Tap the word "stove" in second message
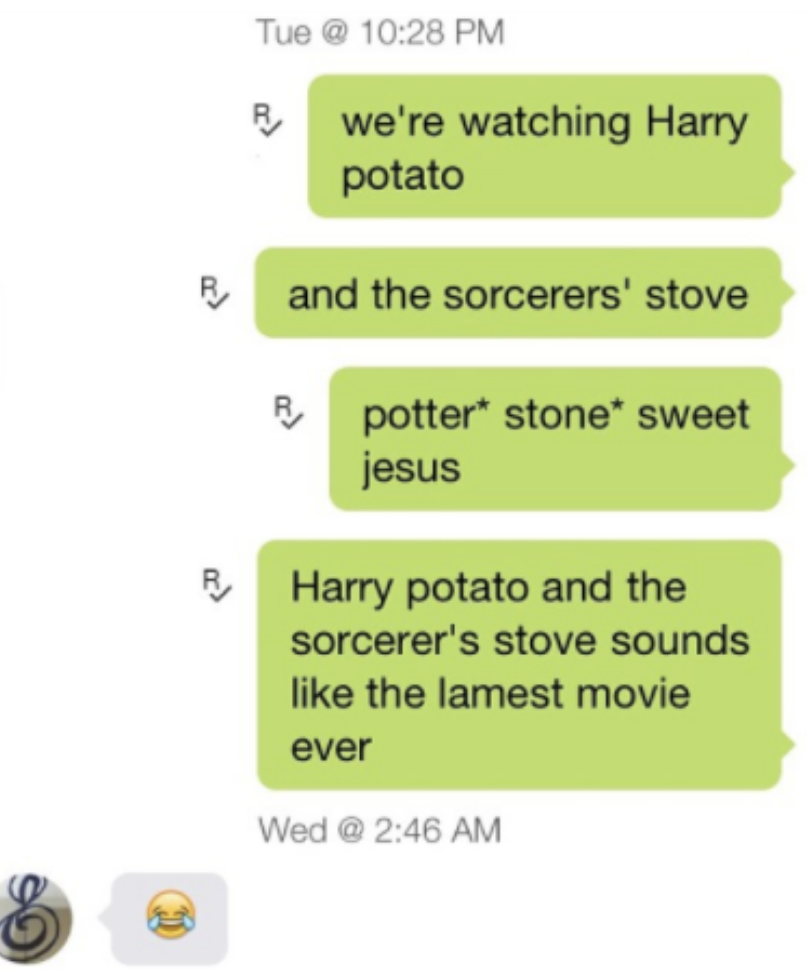Image resolution: width=807 pixels, height=970 pixels. pyautogui.click(x=697, y=294)
